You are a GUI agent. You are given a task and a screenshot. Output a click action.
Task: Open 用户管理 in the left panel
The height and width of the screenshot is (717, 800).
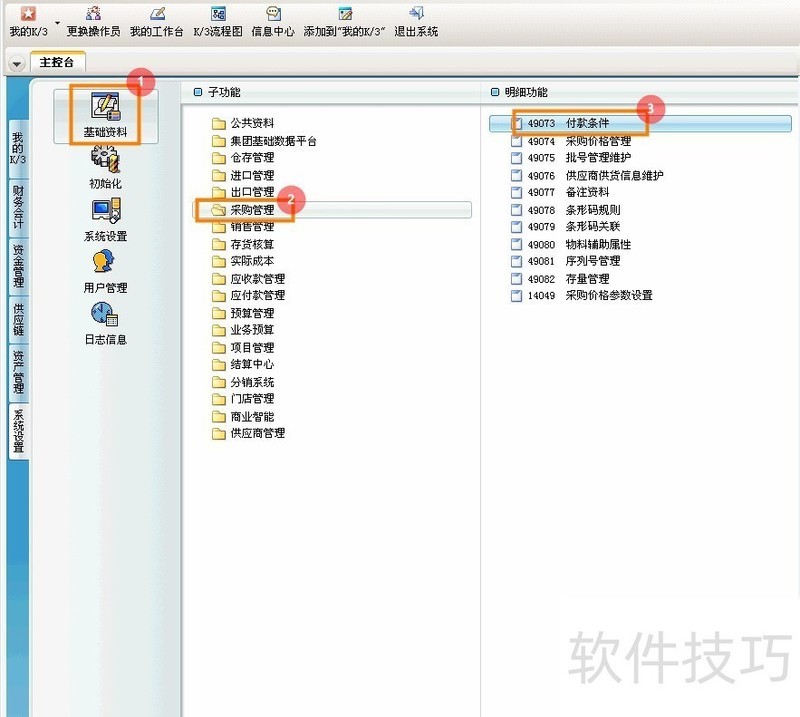(x=105, y=270)
